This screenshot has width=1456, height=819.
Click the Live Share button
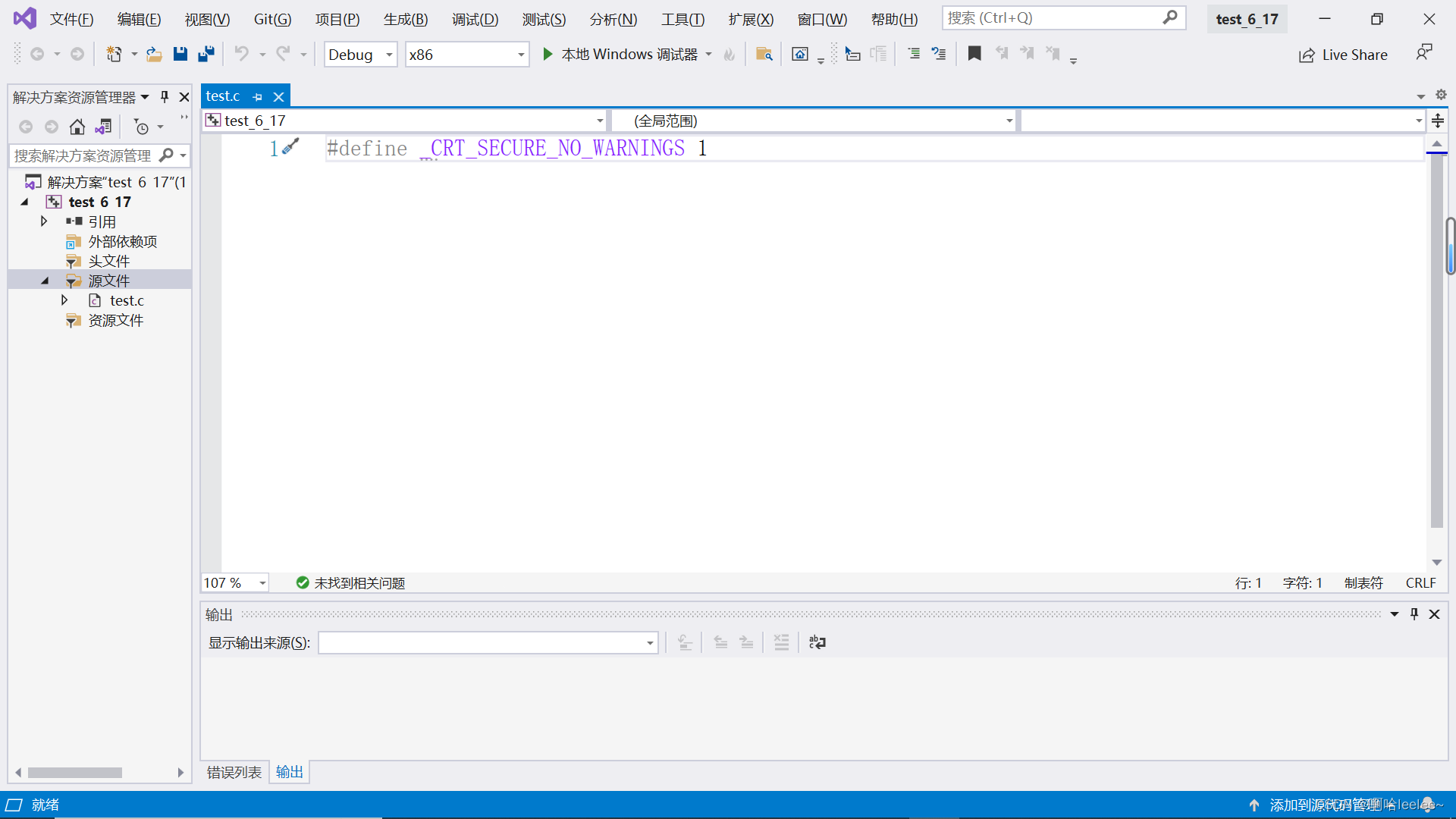(x=1343, y=55)
